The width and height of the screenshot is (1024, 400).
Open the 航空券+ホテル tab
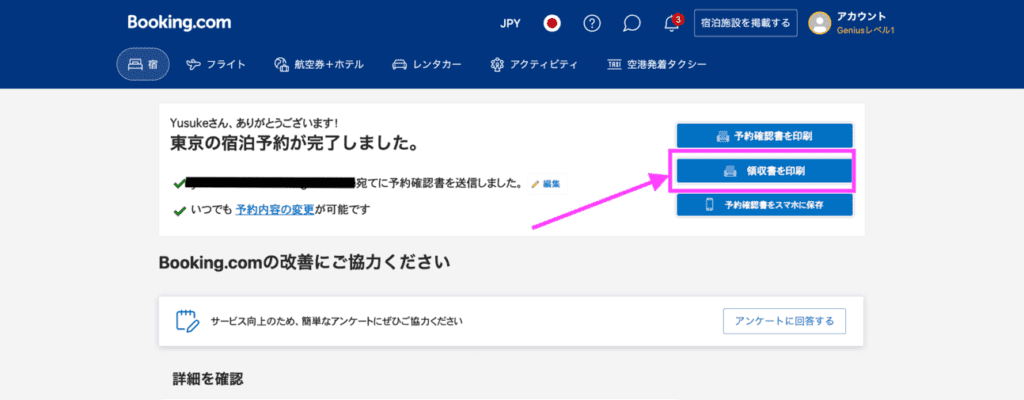[x=318, y=65]
